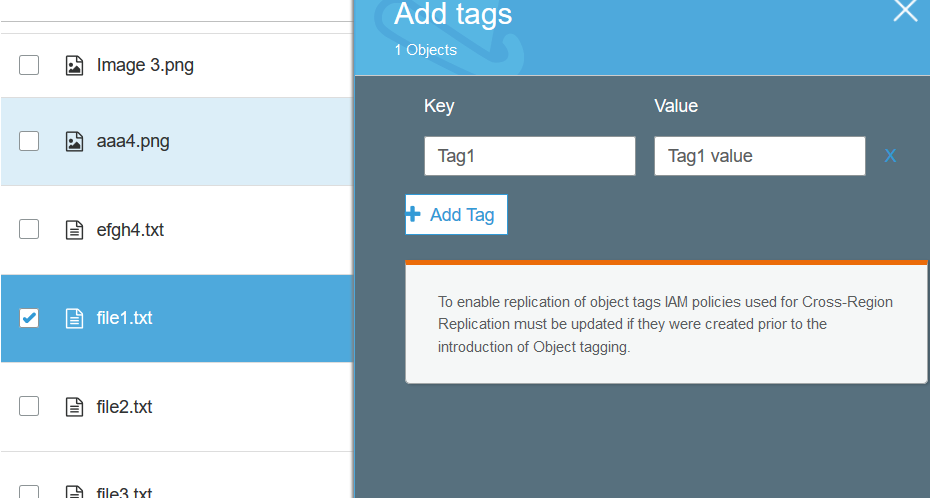Close the Add tags panel
The width and height of the screenshot is (930, 498).
(905, 11)
